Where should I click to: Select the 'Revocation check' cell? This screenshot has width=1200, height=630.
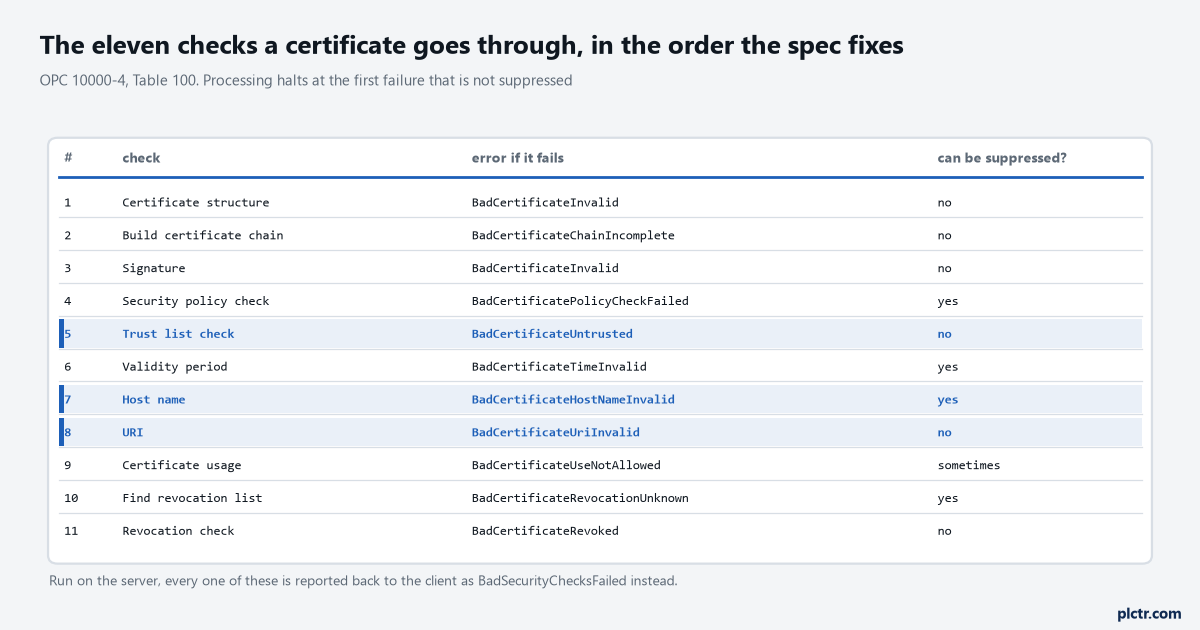[178, 531]
